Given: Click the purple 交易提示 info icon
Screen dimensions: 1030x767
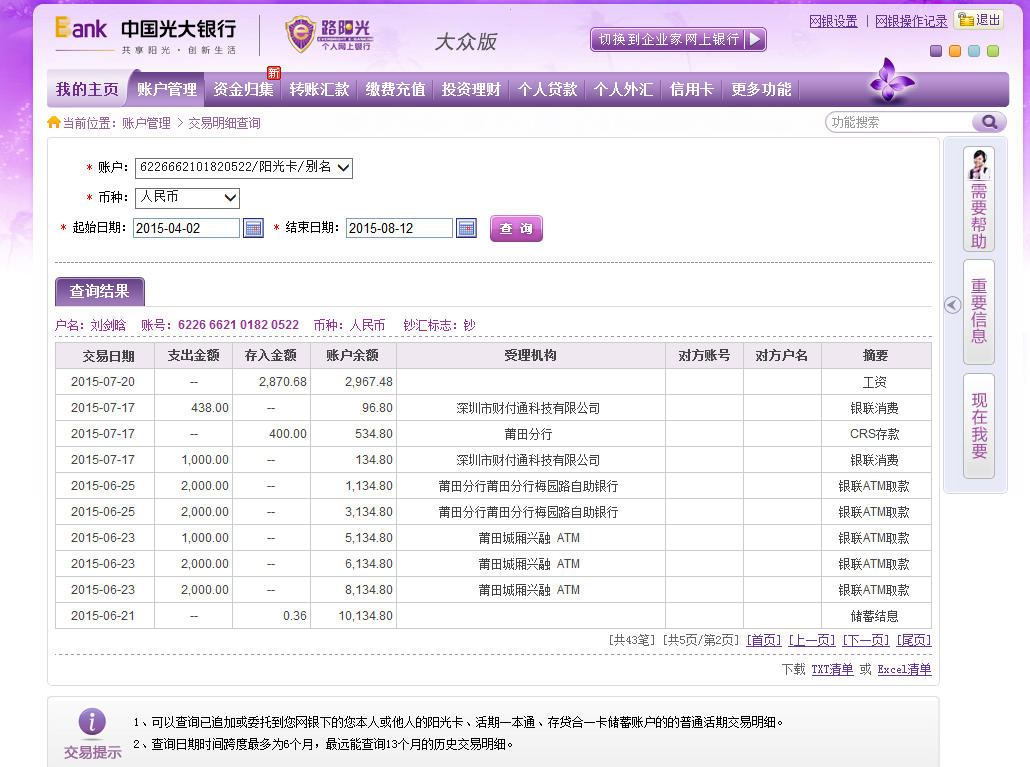Looking at the screenshot, I should pyautogui.click(x=92, y=722).
